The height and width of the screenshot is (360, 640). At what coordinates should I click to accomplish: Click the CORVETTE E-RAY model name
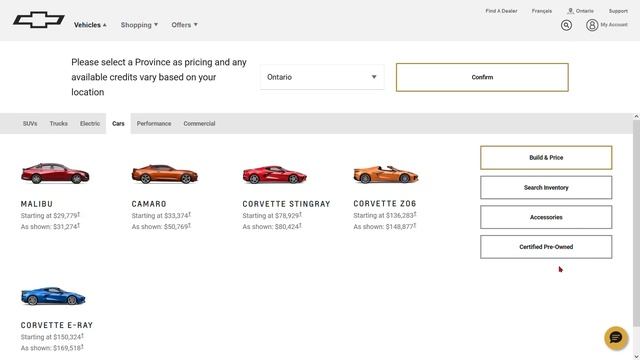tap(57, 325)
